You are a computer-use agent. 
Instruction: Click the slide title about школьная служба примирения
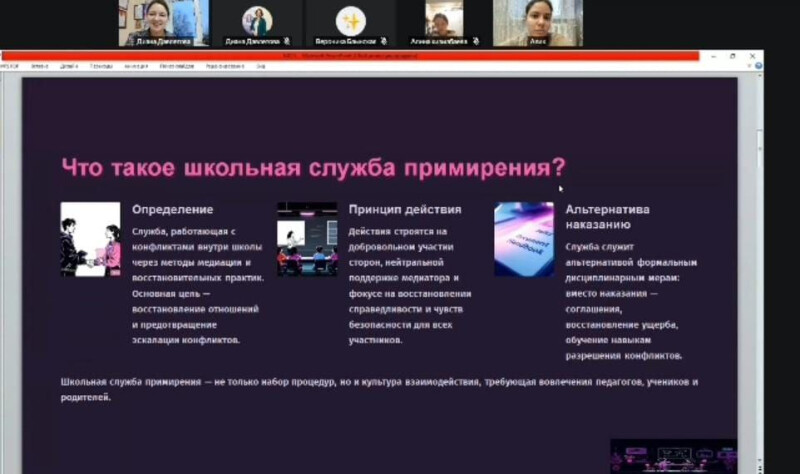tap(313, 166)
